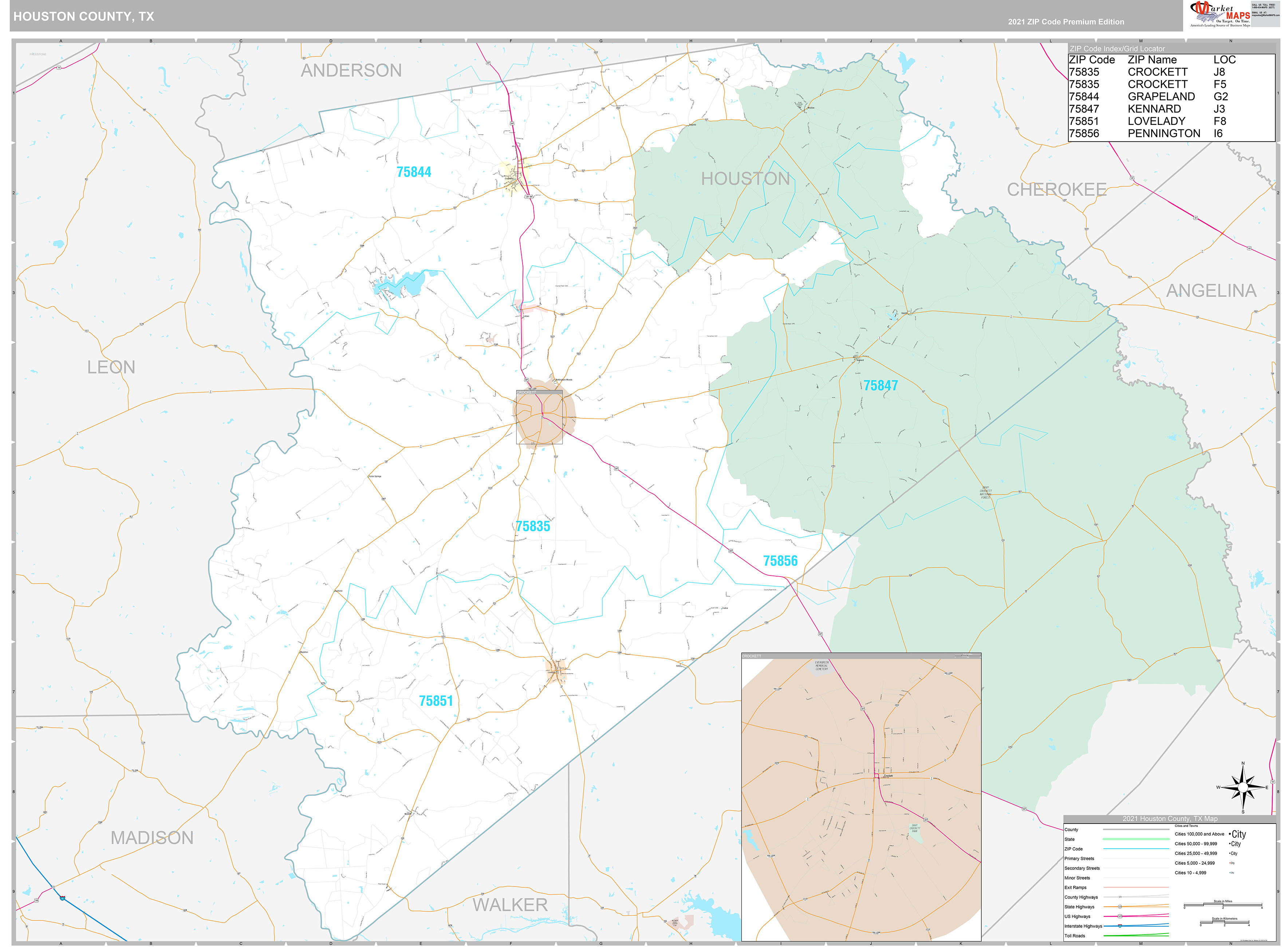1288x947 pixels.
Task: Click the J3 location cell in the index
Action: click(x=1219, y=109)
